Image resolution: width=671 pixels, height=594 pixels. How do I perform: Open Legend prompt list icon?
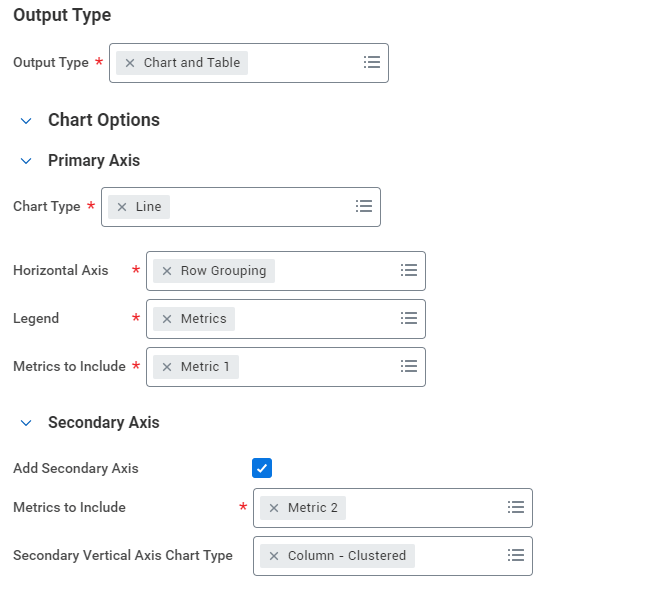tap(409, 318)
